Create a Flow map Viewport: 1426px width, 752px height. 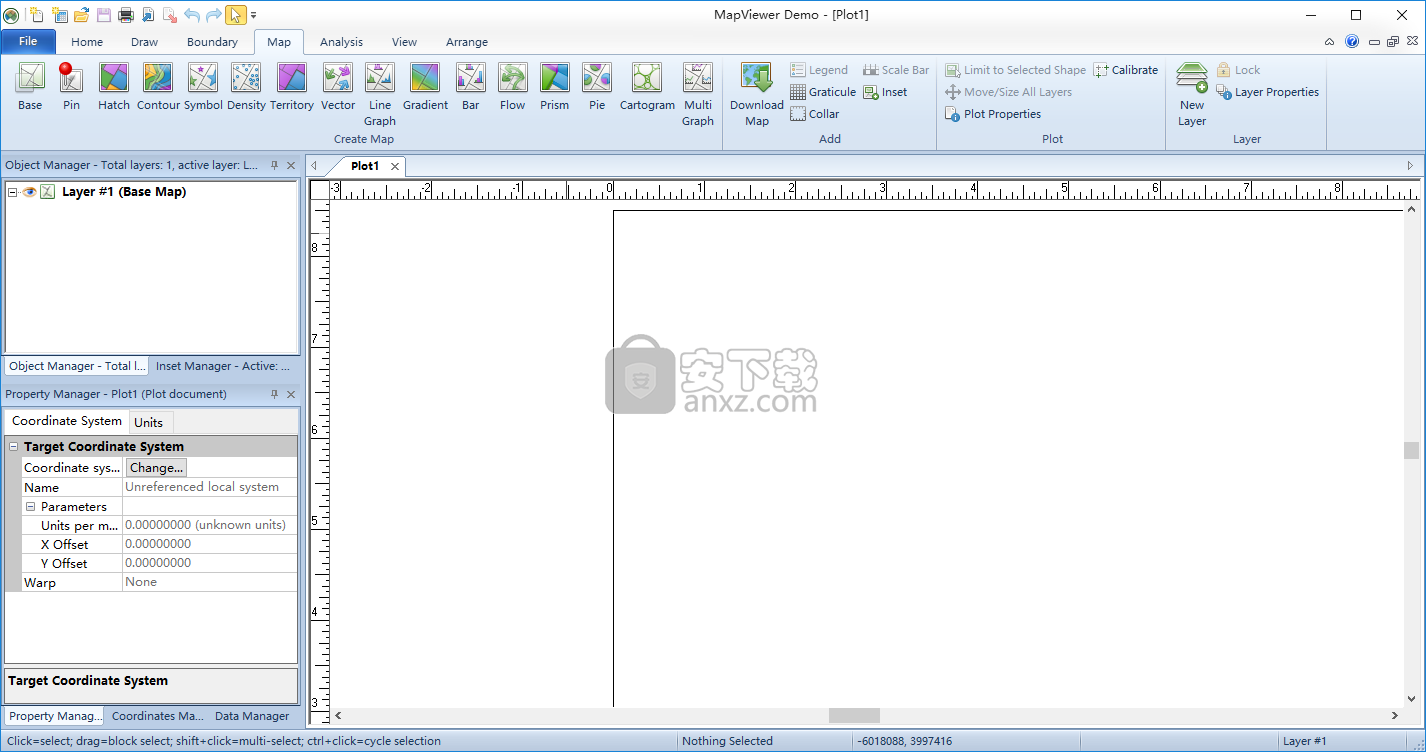[x=513, y=87]
